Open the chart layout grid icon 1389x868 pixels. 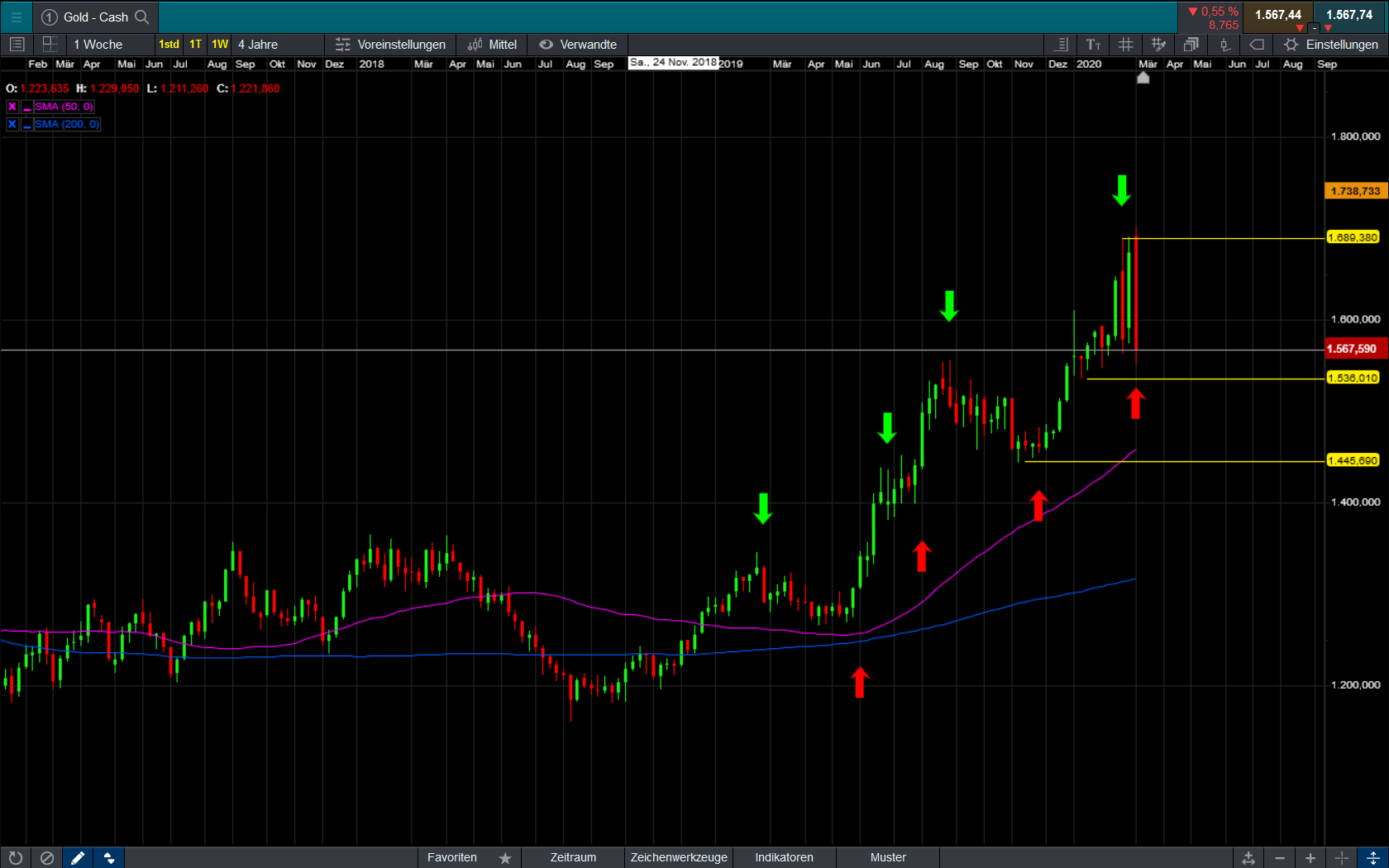(x=50, y=45)
